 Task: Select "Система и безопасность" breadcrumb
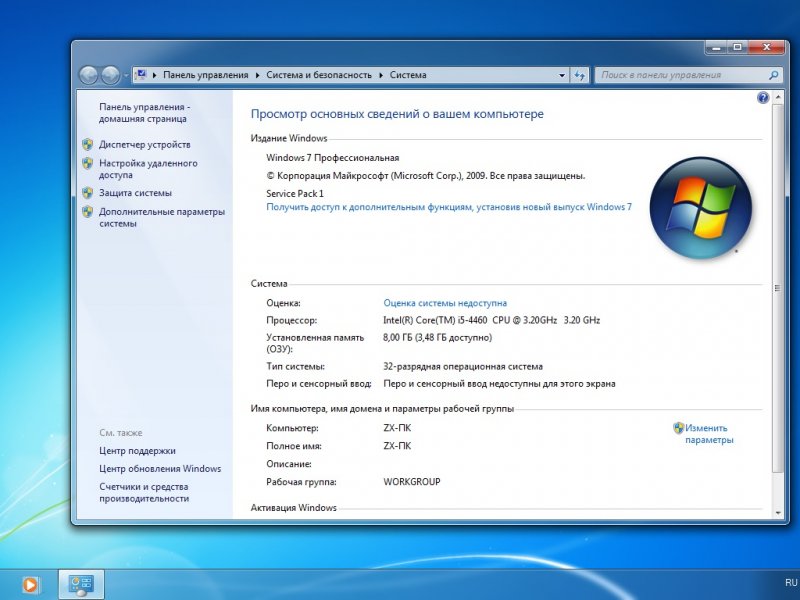pos(319,75)
